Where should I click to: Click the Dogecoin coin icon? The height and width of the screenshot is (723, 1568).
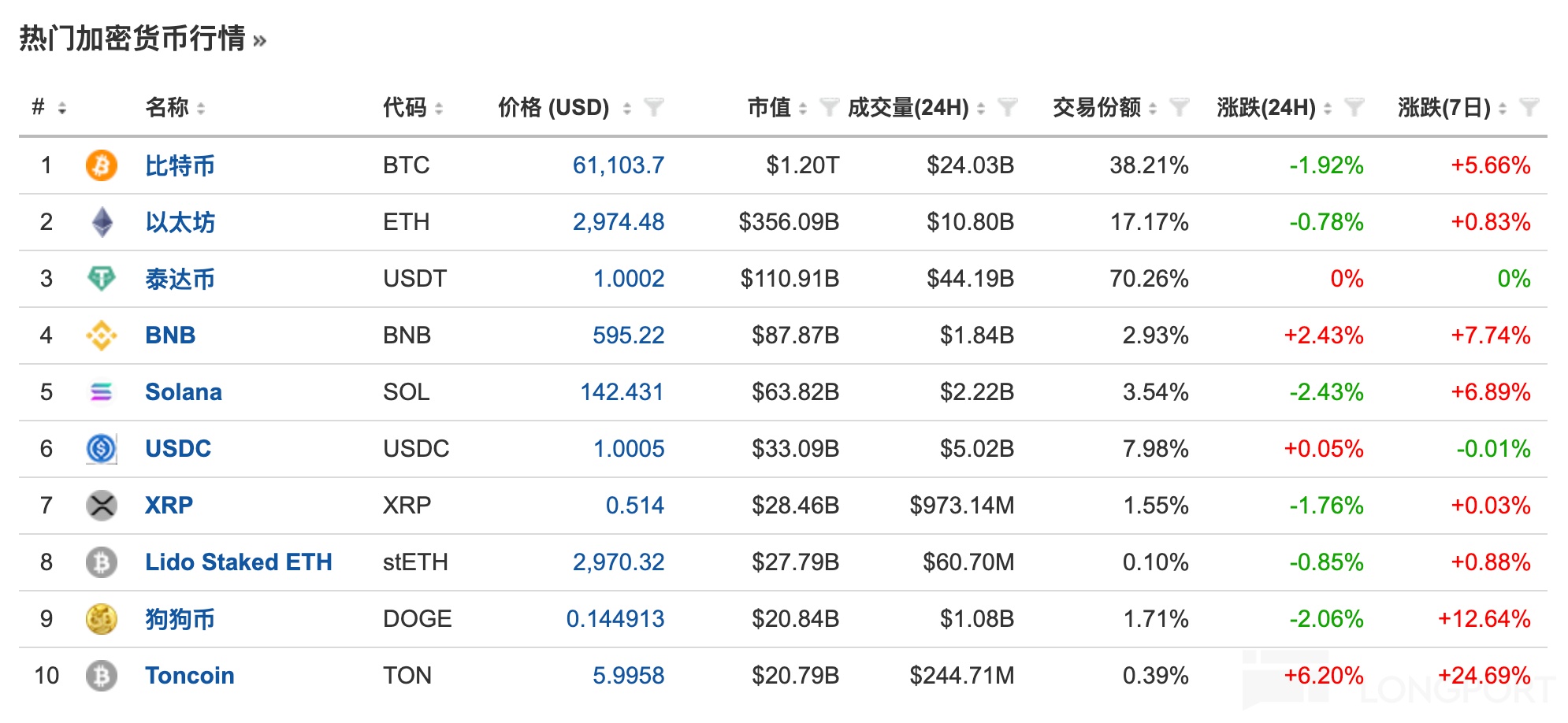101,619
